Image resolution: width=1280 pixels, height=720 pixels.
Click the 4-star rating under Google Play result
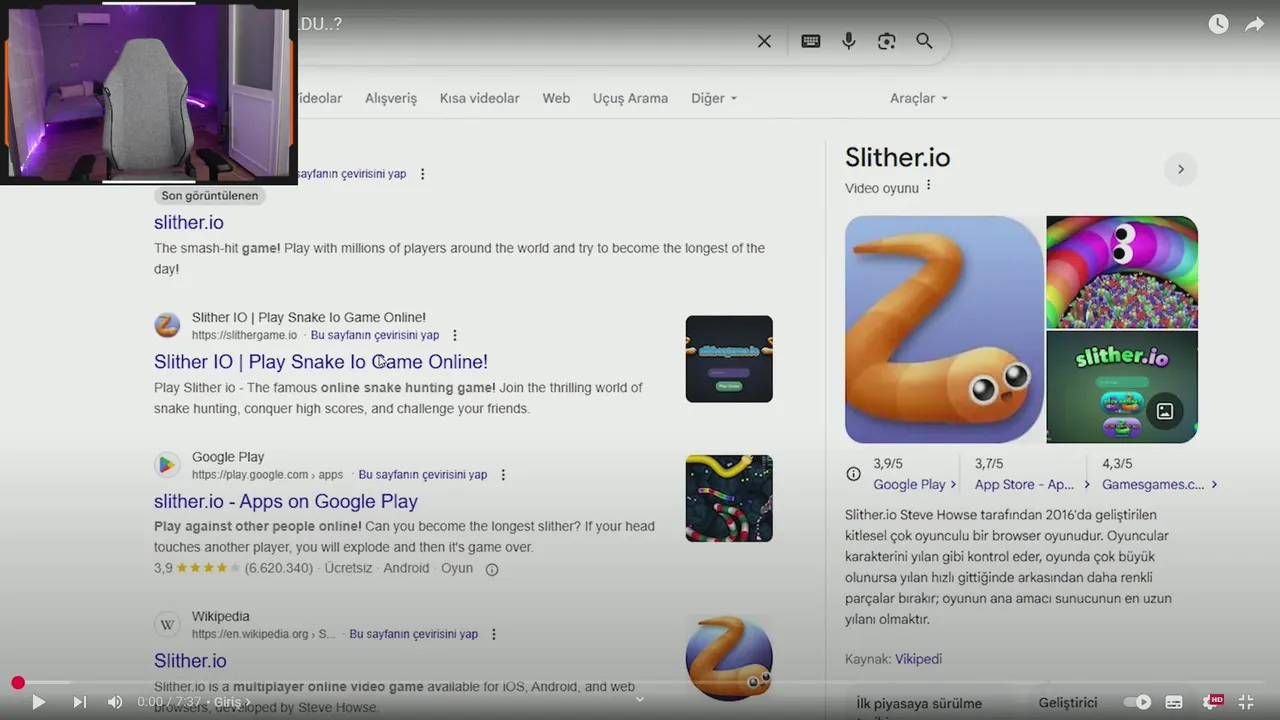[x=208, y=568]
